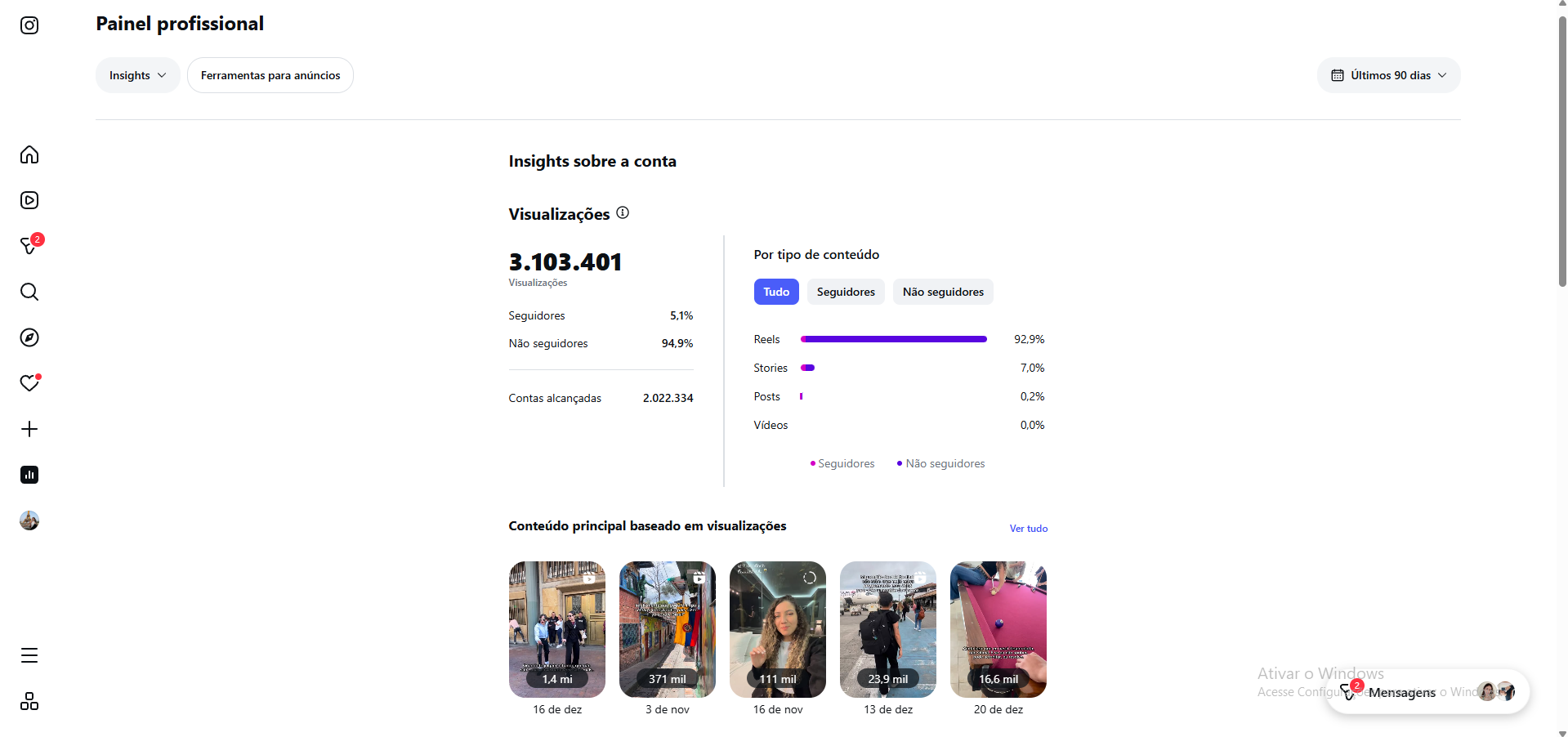The width and height of the screenshot is (1568, 737).
Task: Open the Explore compass icon
Action: (x=29, y=337)
